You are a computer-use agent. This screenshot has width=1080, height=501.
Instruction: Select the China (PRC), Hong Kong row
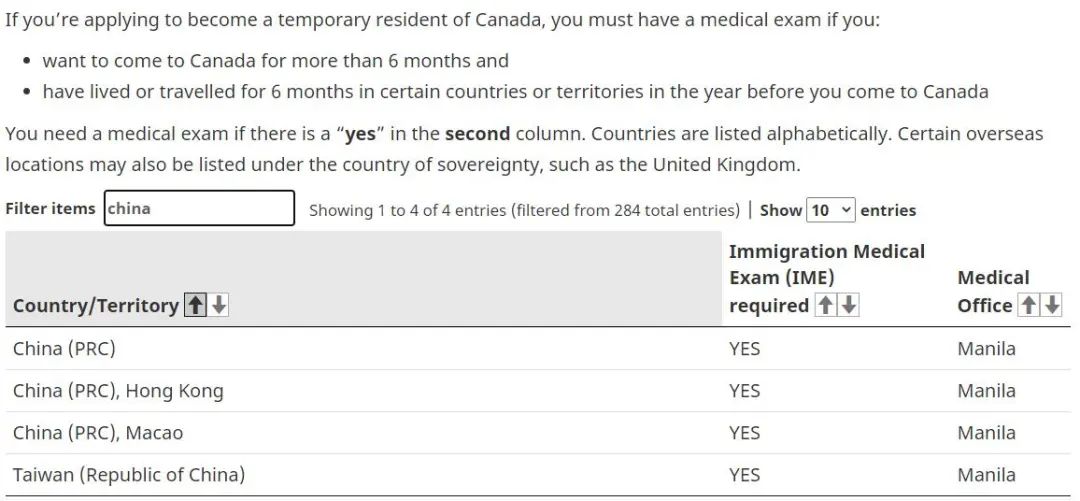click(540, 391)
